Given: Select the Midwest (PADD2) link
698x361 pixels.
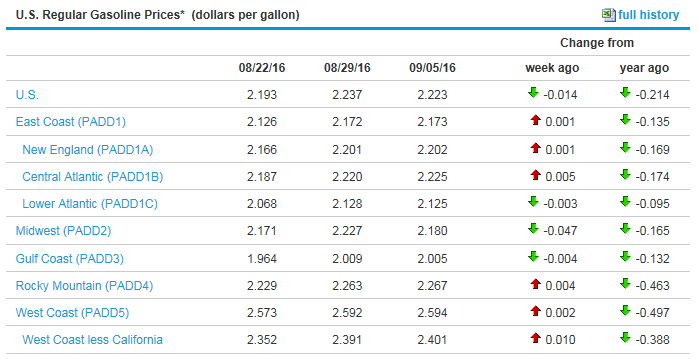Looking at the screenshot, I should [63, 231].
